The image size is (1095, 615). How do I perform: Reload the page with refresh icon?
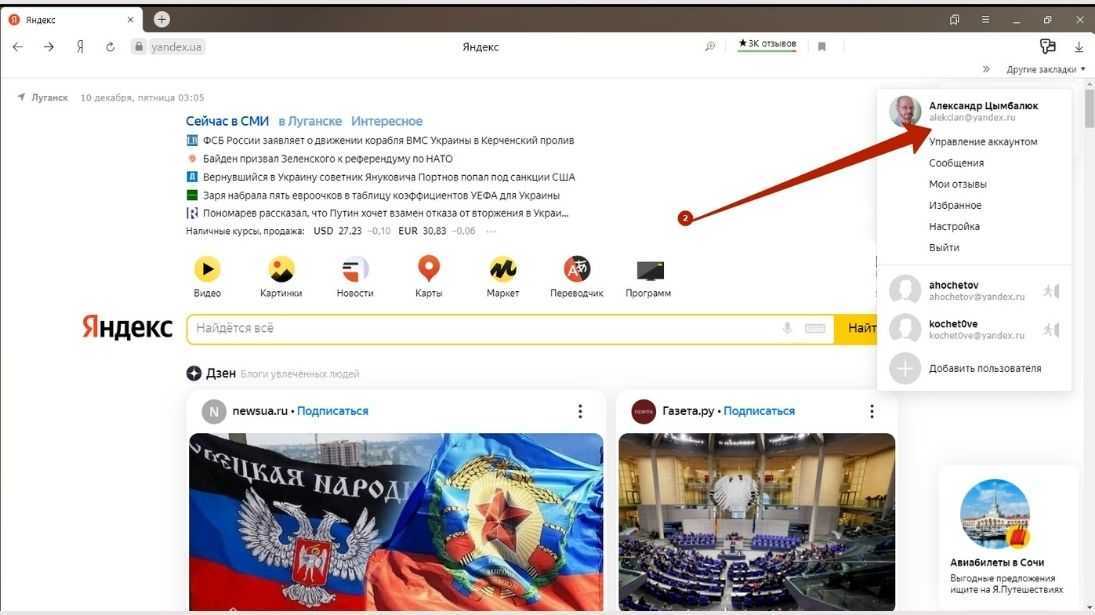[x=110, y=47]
